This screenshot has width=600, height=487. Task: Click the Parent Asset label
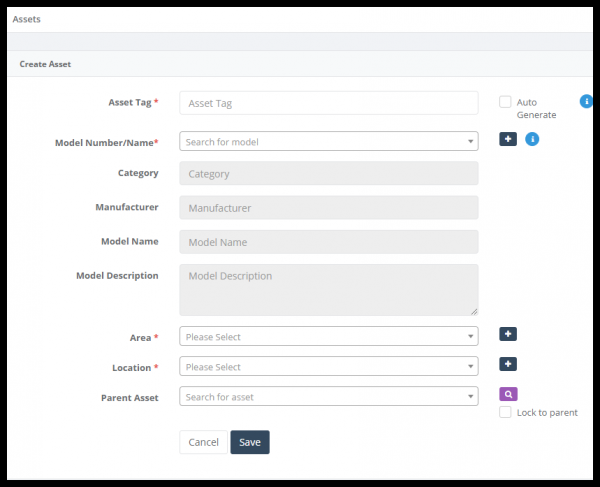pyautogui.click(x=129, y=398)
